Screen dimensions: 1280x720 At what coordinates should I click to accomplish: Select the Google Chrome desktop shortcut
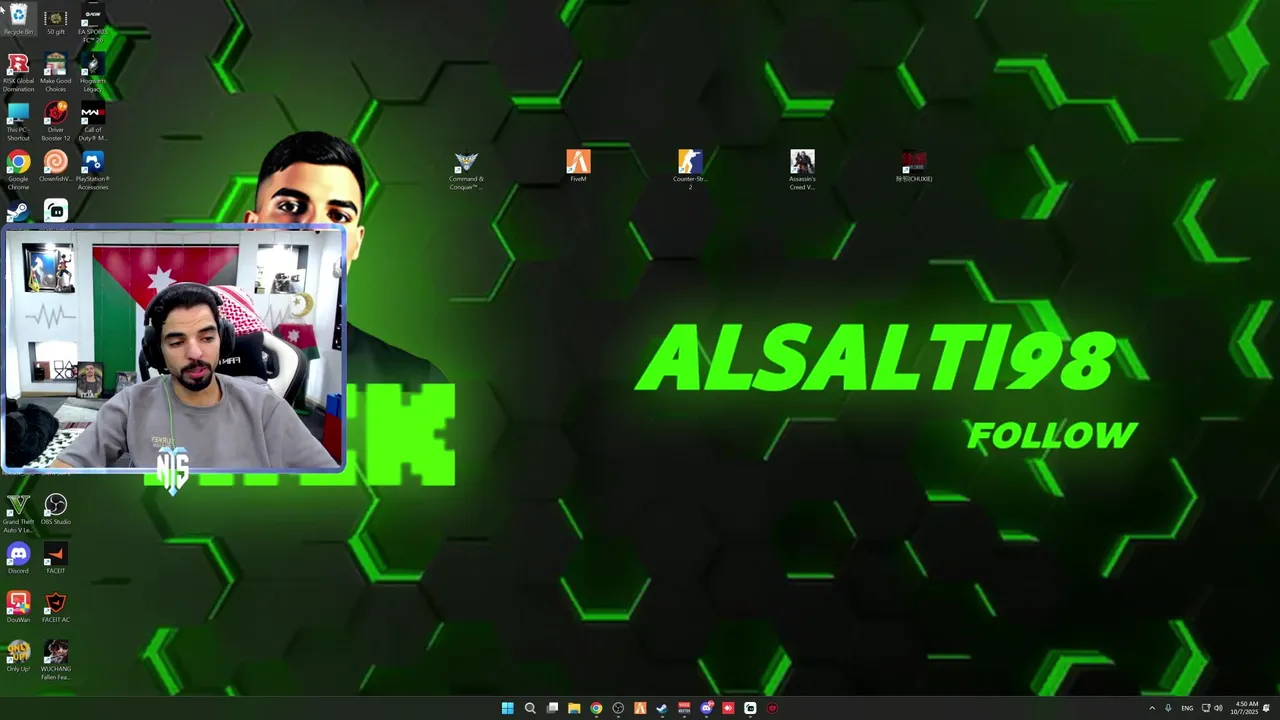coord(18,171)
